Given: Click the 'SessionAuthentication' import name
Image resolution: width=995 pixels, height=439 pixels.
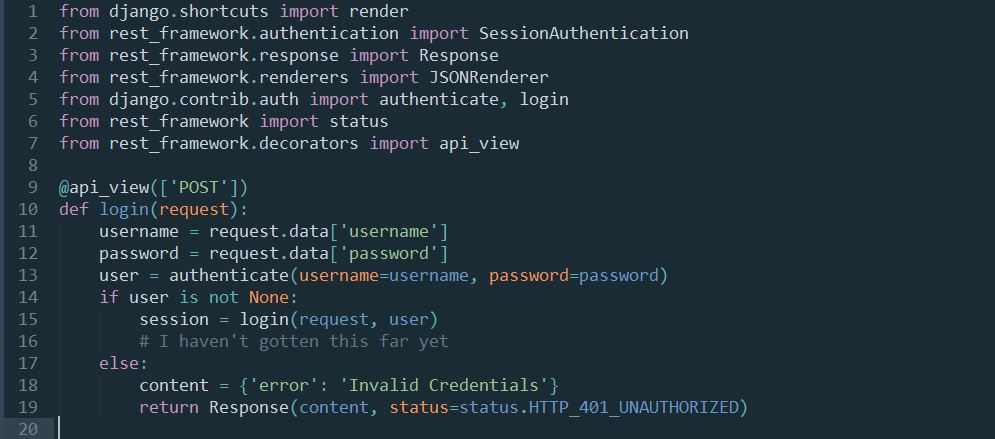Looking at the screenshot, I should click(583, 33).
